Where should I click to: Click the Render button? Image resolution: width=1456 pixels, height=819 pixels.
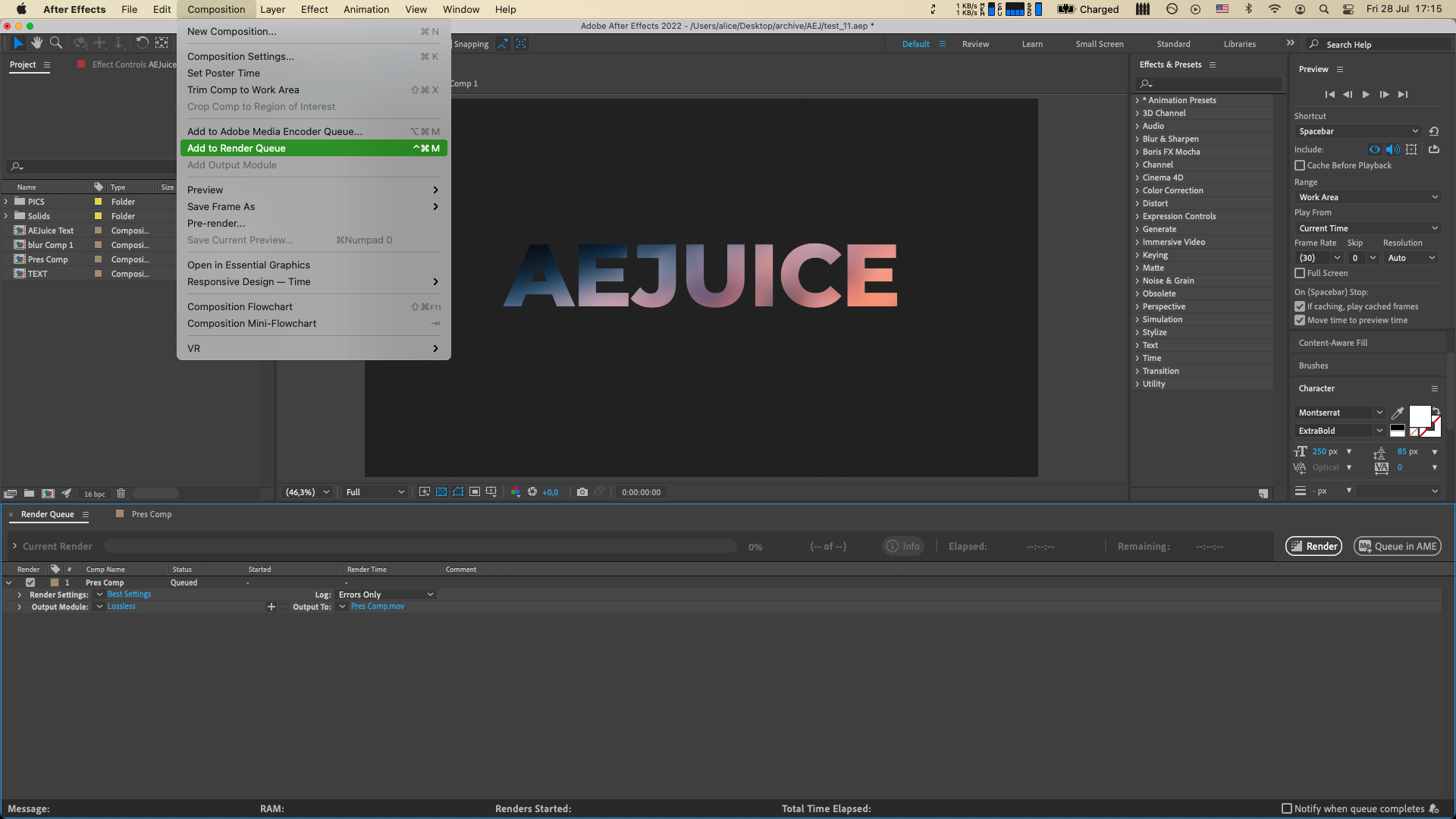click(x=1313, y=546)
